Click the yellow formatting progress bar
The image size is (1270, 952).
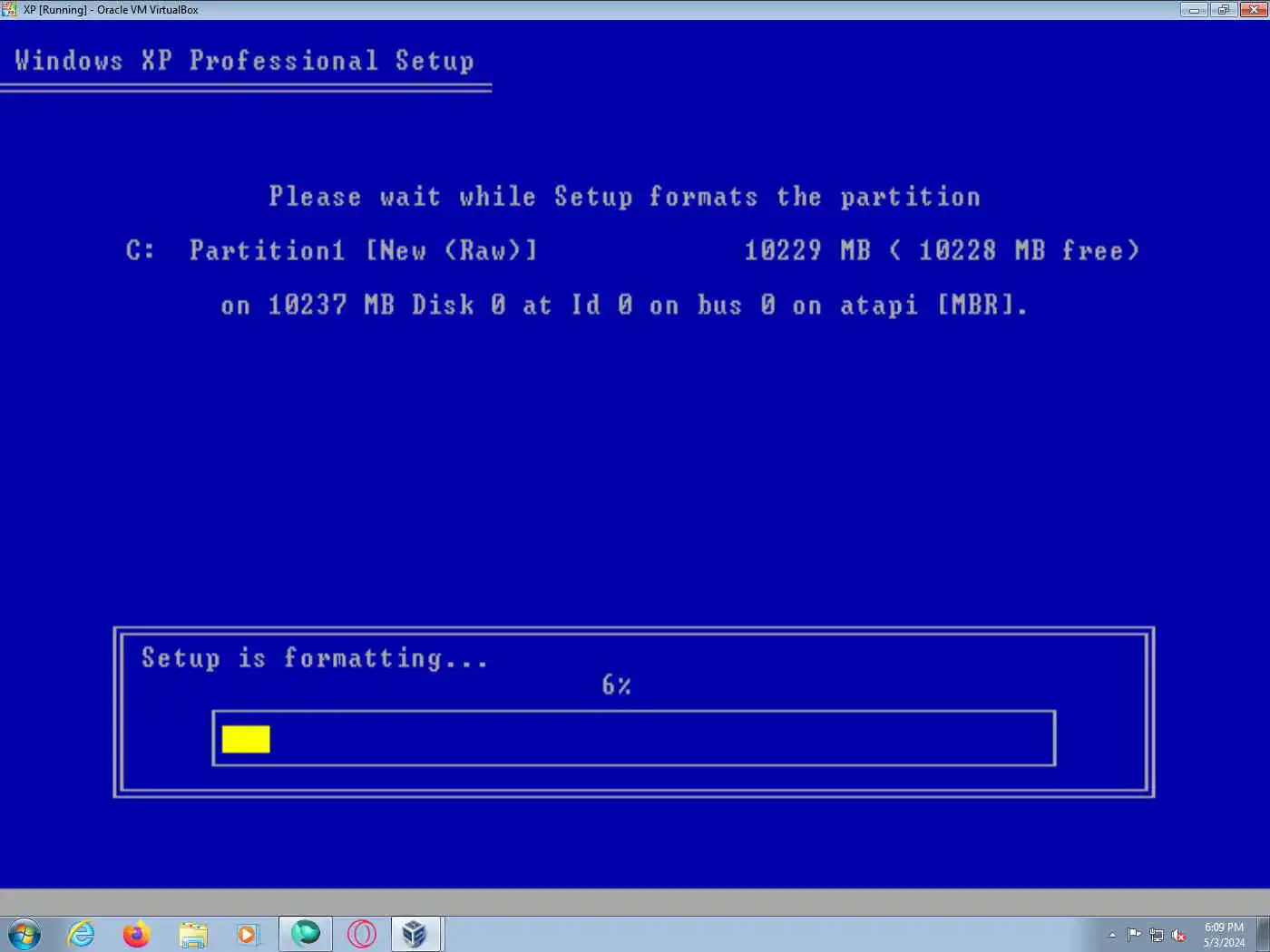(246, 739)
